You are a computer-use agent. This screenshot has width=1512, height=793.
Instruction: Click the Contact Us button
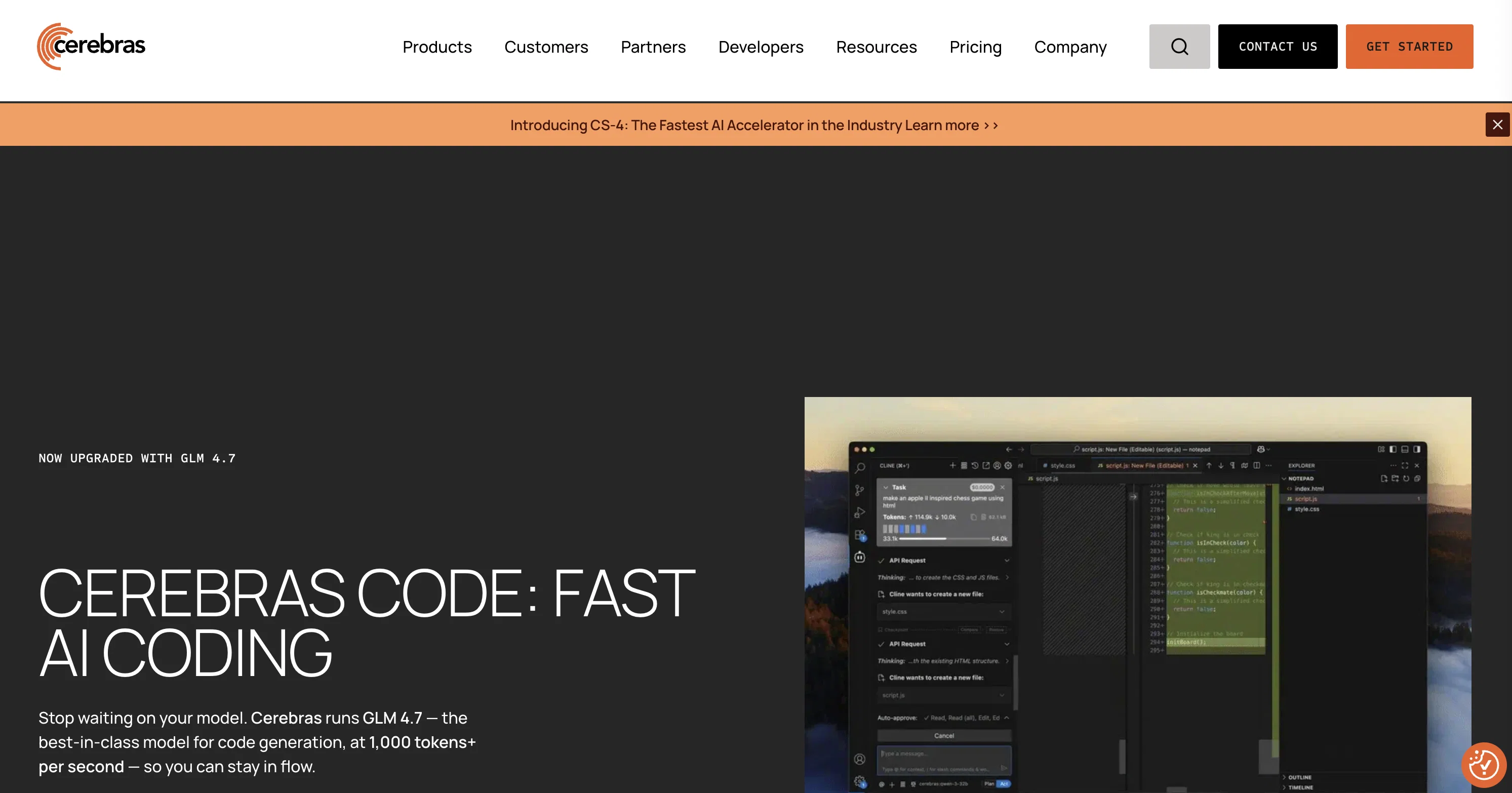tap(1277, 47)
